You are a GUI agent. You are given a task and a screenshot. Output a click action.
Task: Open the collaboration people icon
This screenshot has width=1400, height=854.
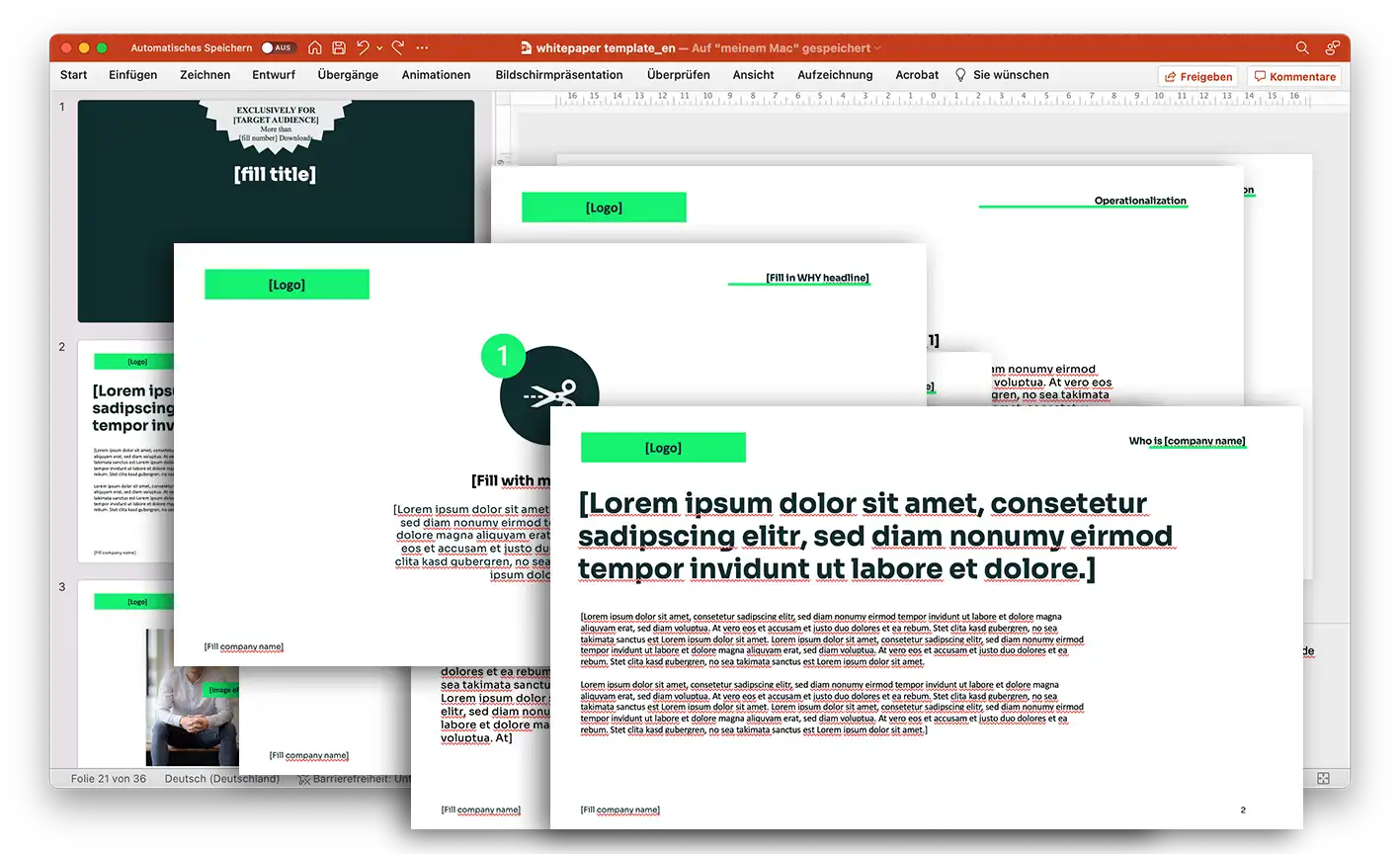[x=1332, y=47]
